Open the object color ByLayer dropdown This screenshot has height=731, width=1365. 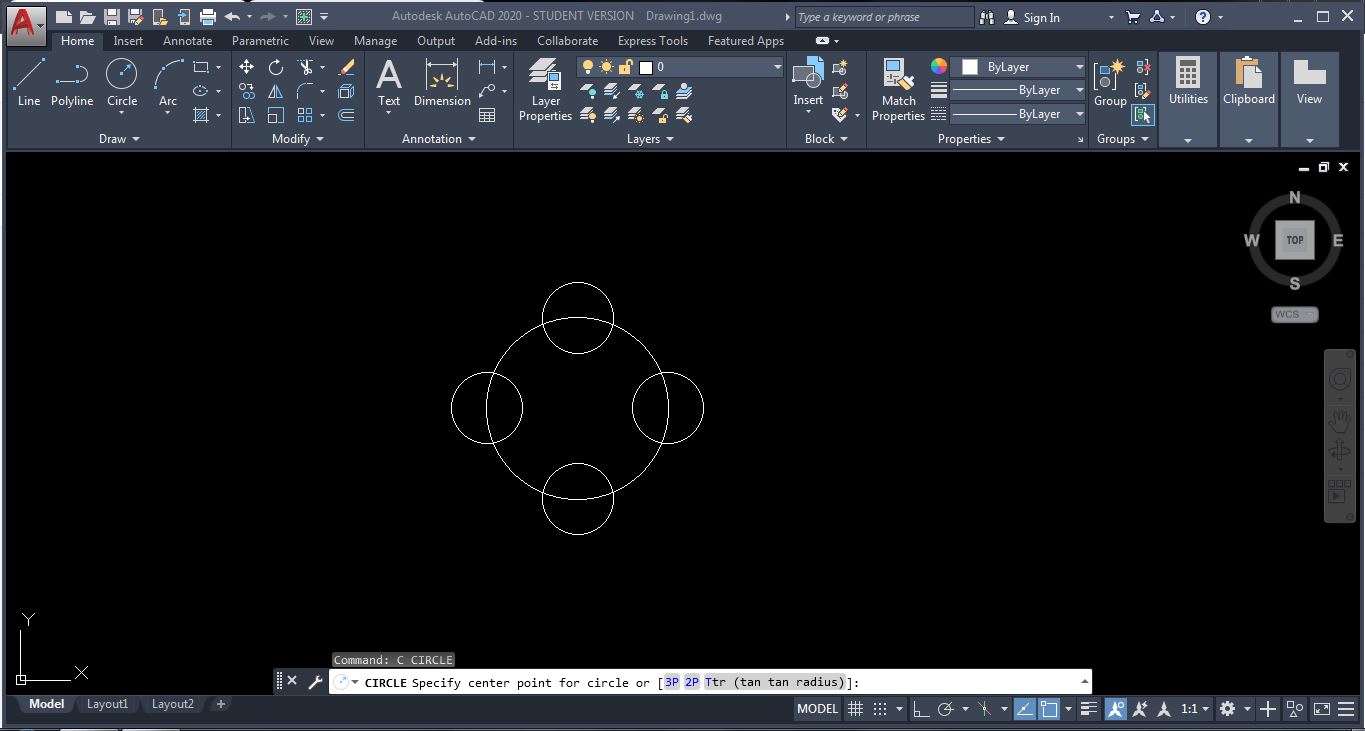coord(1078,66)
